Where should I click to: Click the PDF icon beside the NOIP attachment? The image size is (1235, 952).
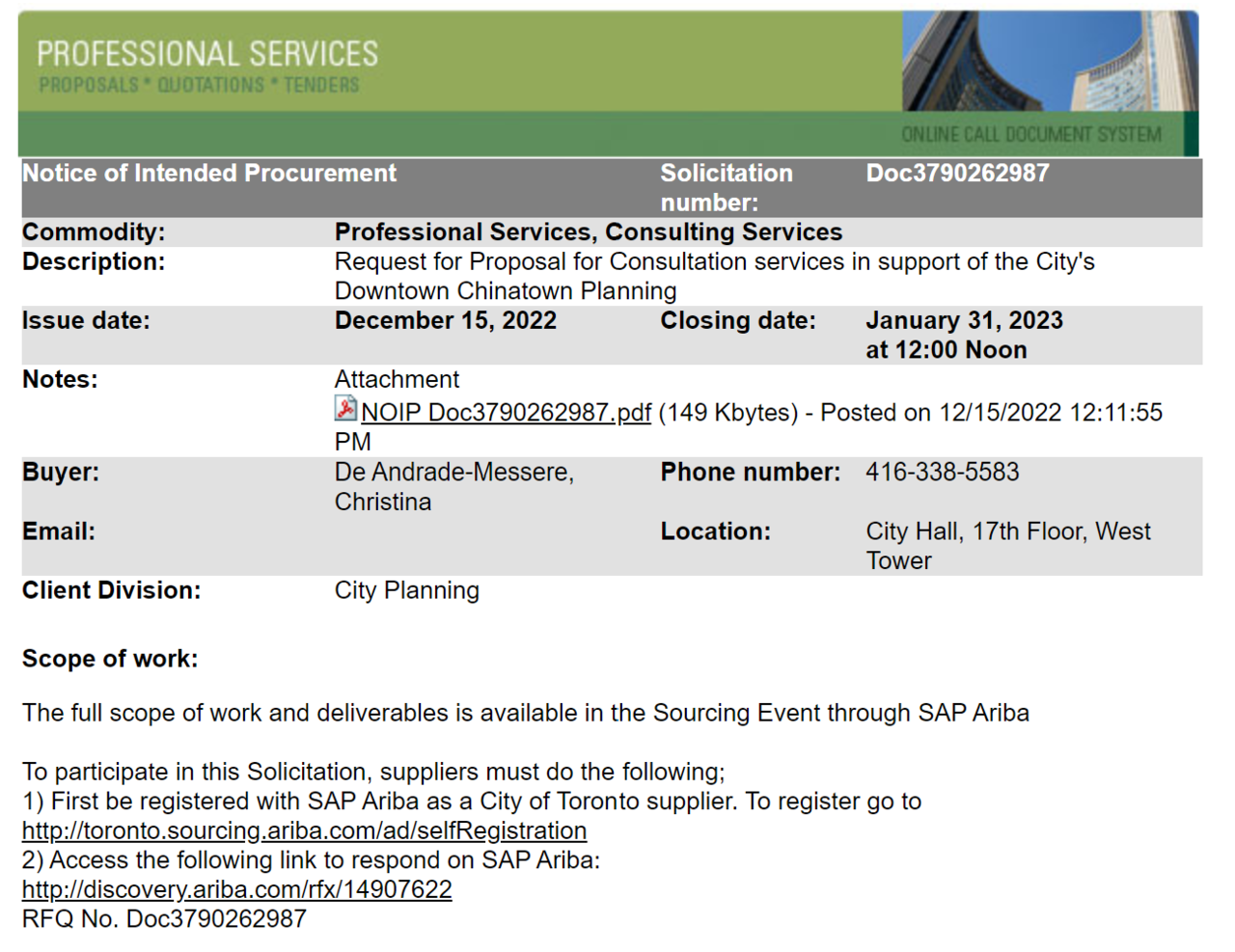pos(345,409)
